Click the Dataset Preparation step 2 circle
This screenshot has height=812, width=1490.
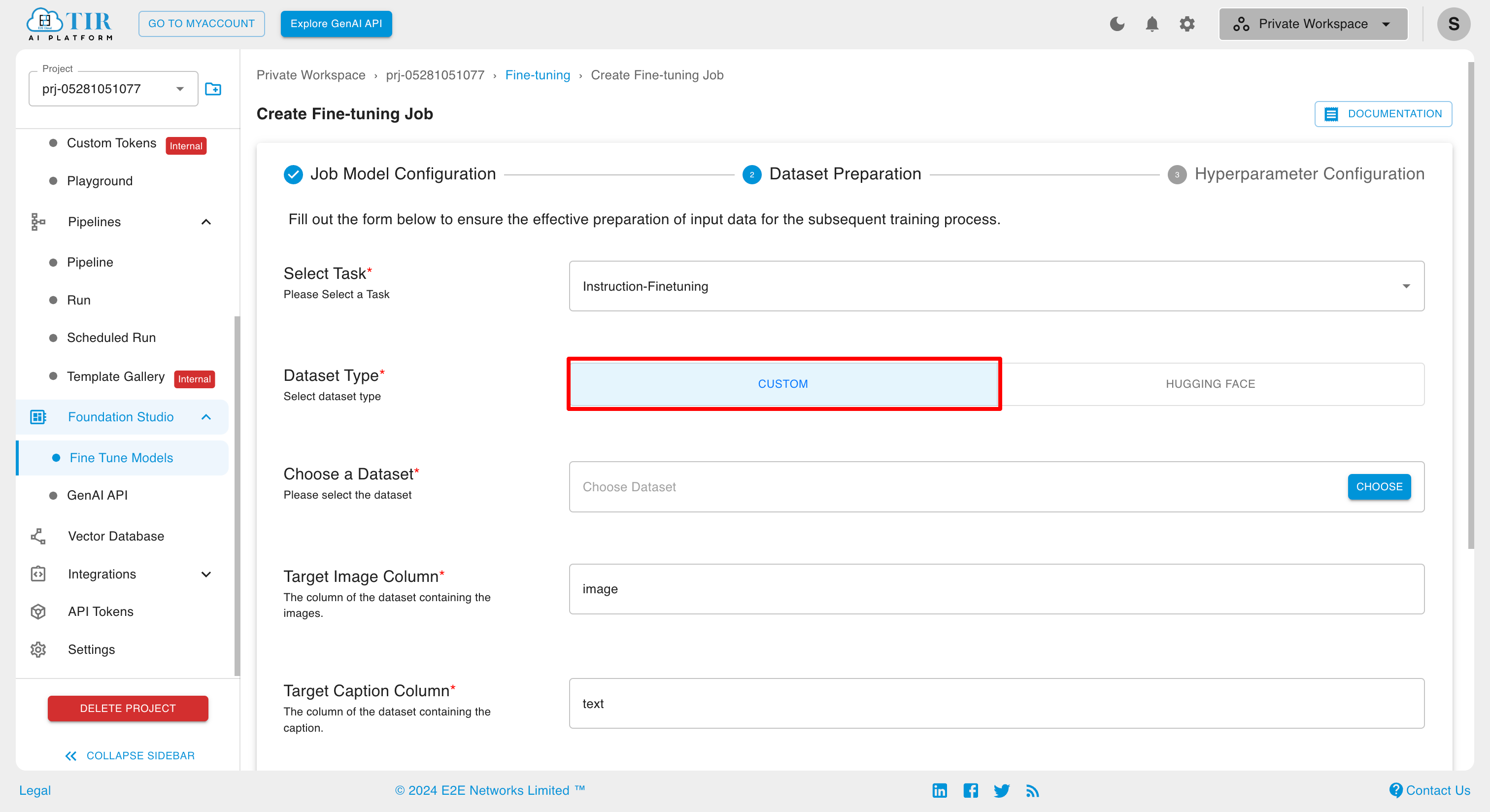pos(751,174)
